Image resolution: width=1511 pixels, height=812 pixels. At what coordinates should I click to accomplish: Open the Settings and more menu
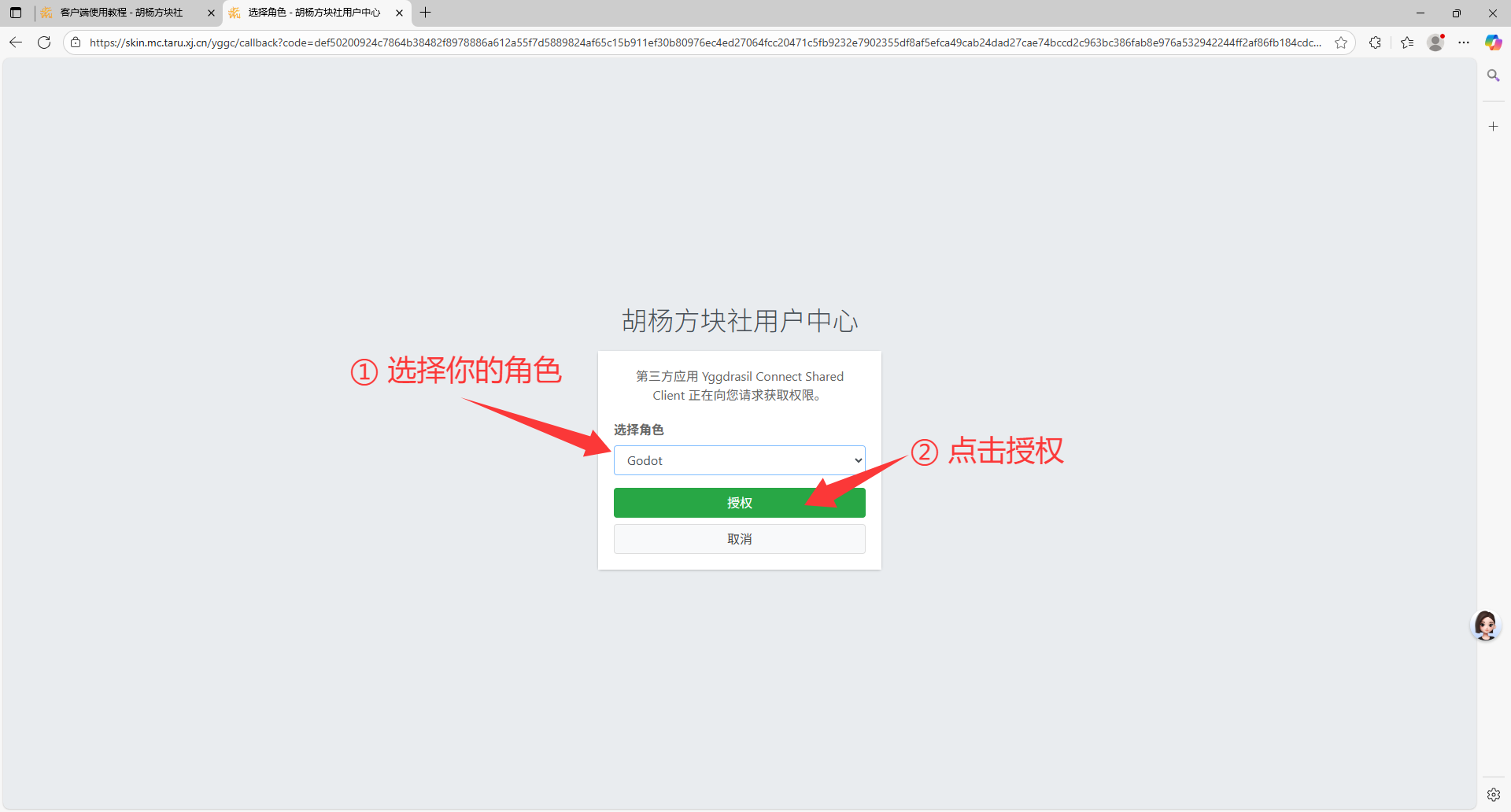[x=1464, y=42]
